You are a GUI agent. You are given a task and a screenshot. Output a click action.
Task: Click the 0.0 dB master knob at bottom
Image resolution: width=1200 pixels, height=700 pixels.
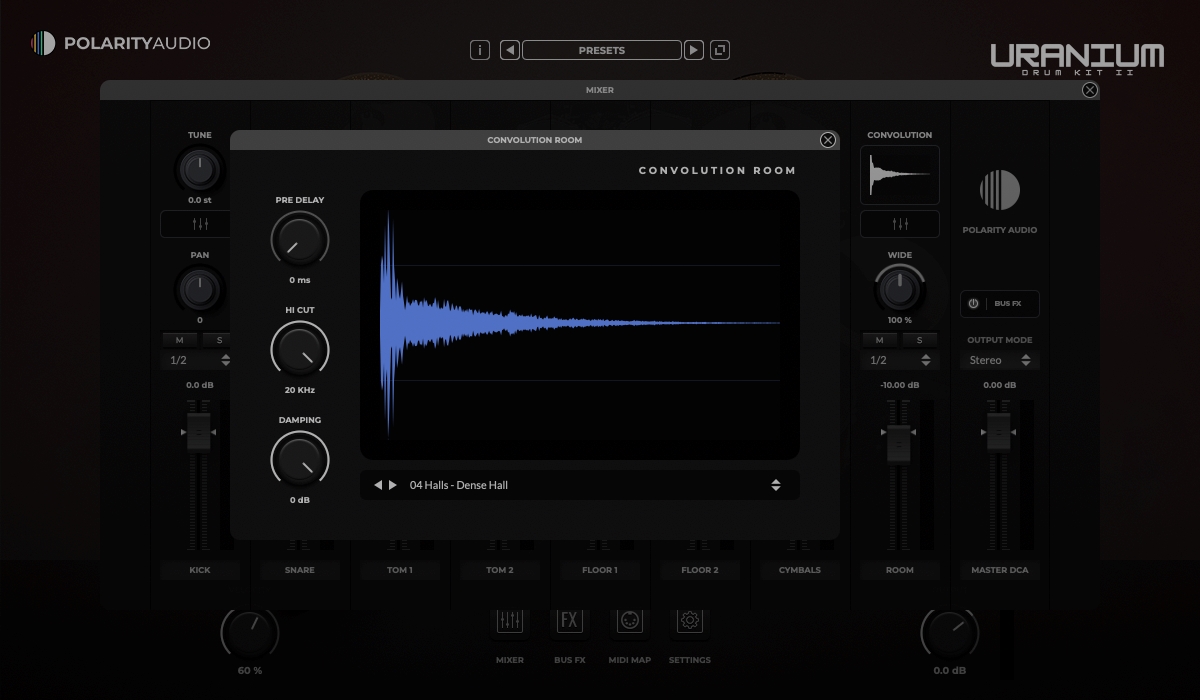point(950,632)
